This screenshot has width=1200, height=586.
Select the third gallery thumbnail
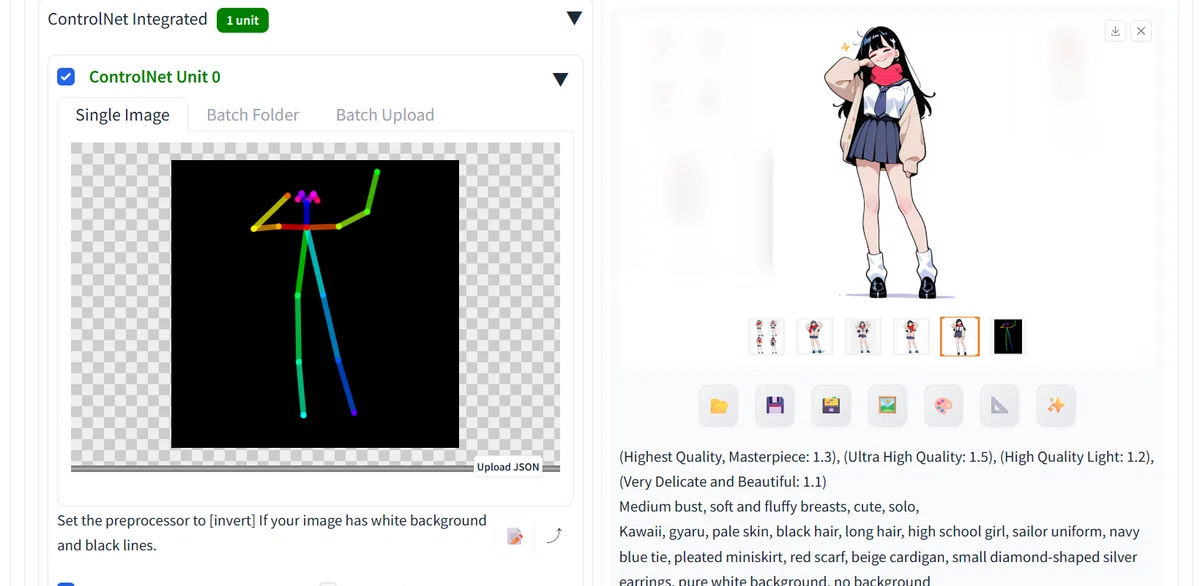[x=863, y=337]
